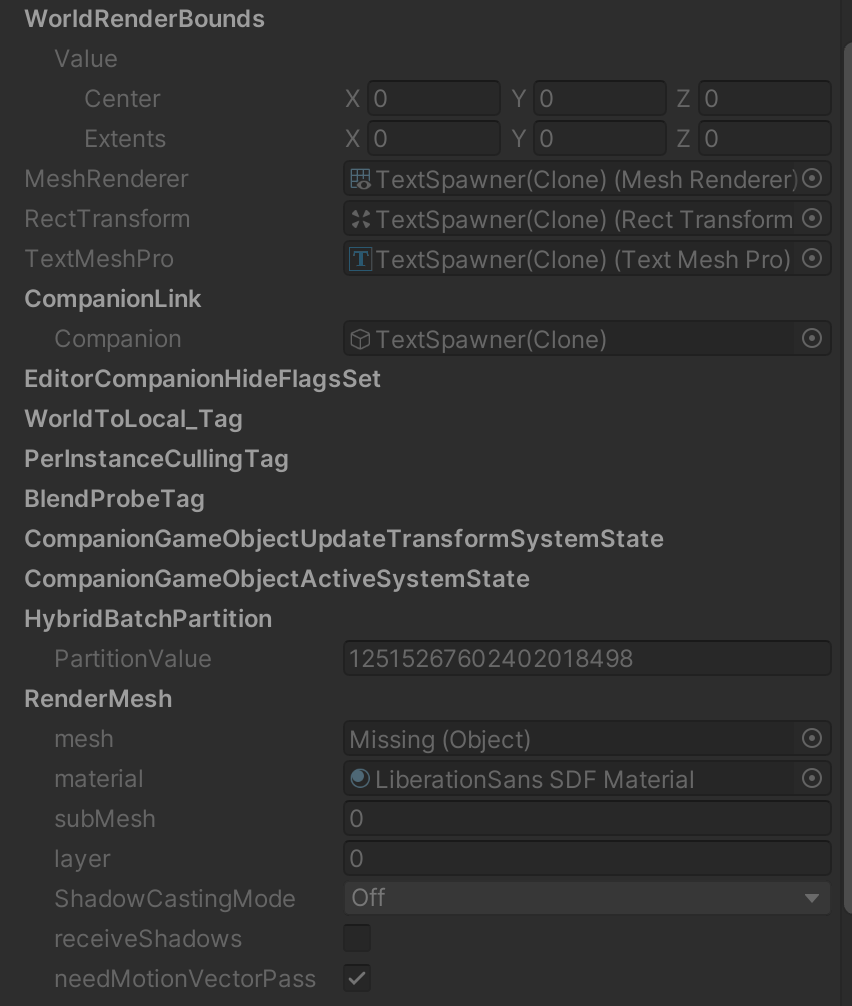Click the Center X value field
This screenshot has height=1006, width=852.
coord(434,98)
